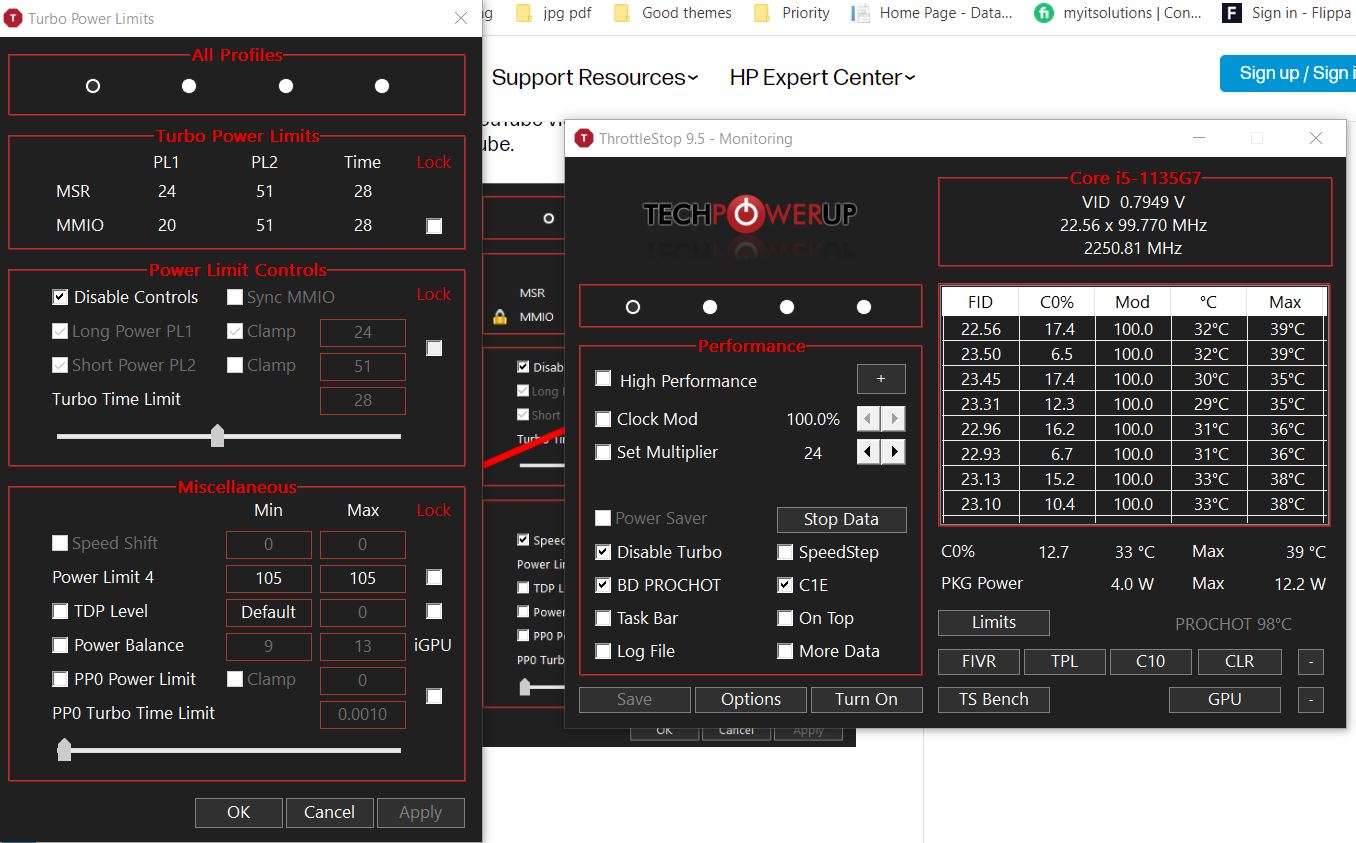
Task: Click OK in Turbo Power Limits
Action: [239, 812]
